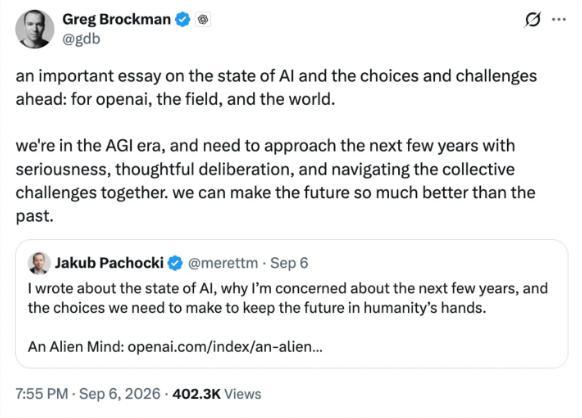This screenshot has height=418, width=582.
Task: Open Greg Brockman's profile picture
Action: pyautogui.click(x=35, y=29)
